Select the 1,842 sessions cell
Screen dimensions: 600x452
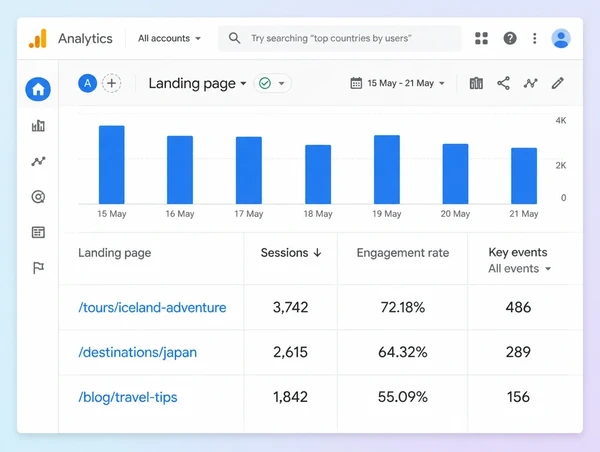pyautogui.click(x=290, y=397)
